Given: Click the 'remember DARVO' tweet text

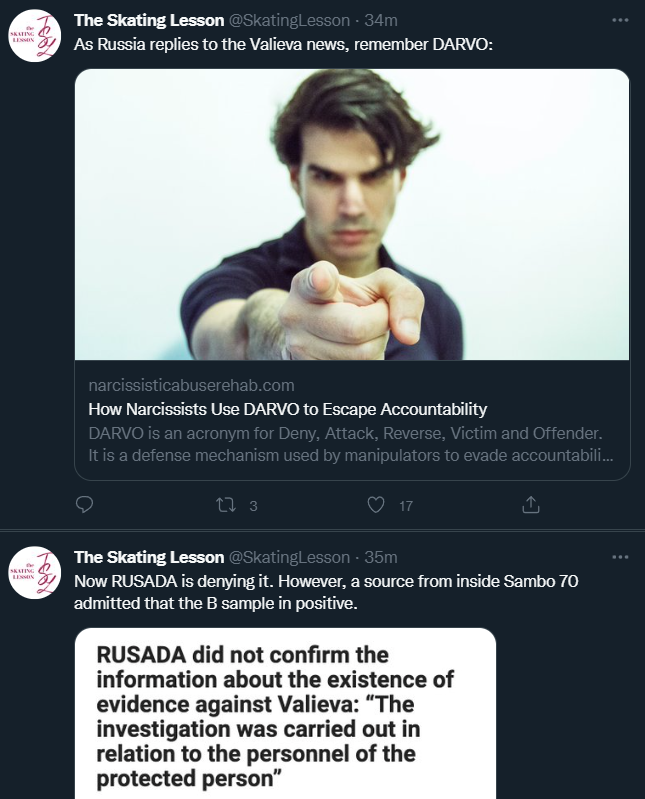Looking at the screenshot, I should [284, 45].
